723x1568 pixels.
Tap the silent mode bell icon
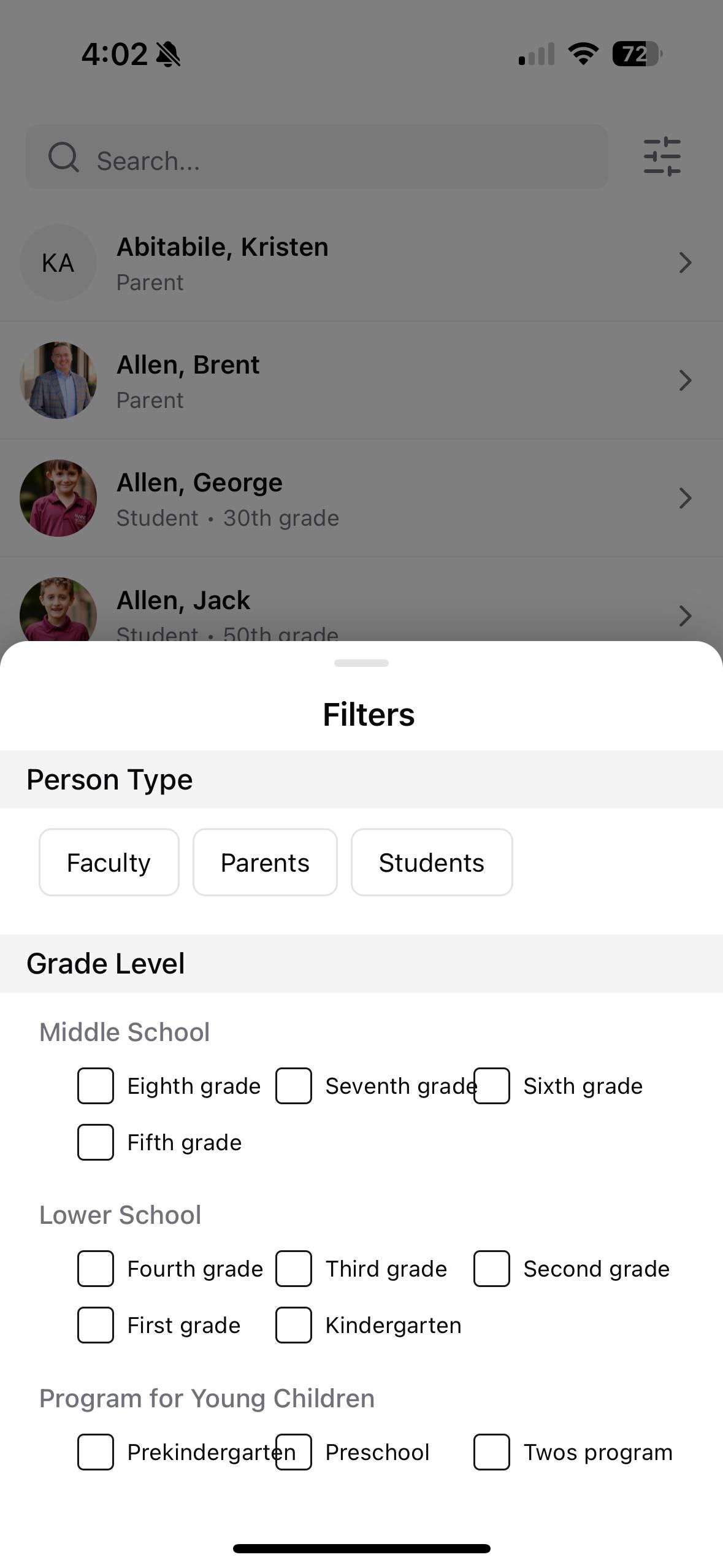point(168,55)
